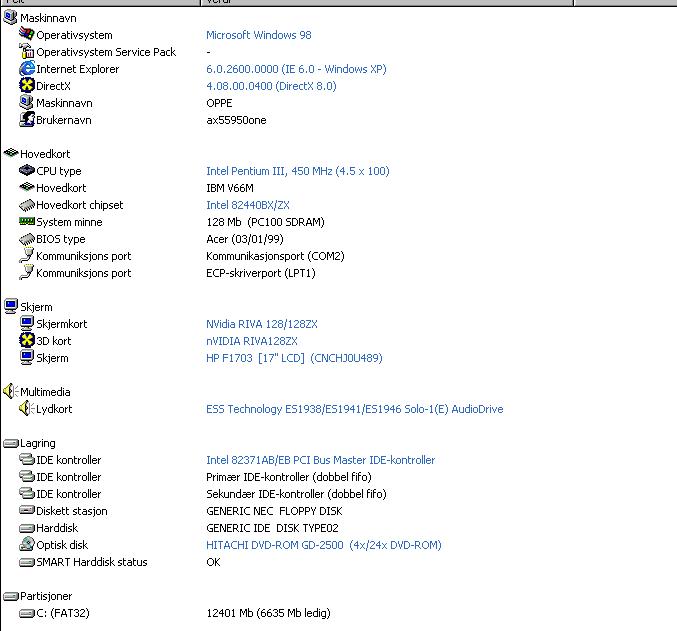Image resolution: width=677 pixels, height=631 pixels.
Task: Open the ESS Technology Solo-1 AudioDrive link
Action: coord(354,409)
